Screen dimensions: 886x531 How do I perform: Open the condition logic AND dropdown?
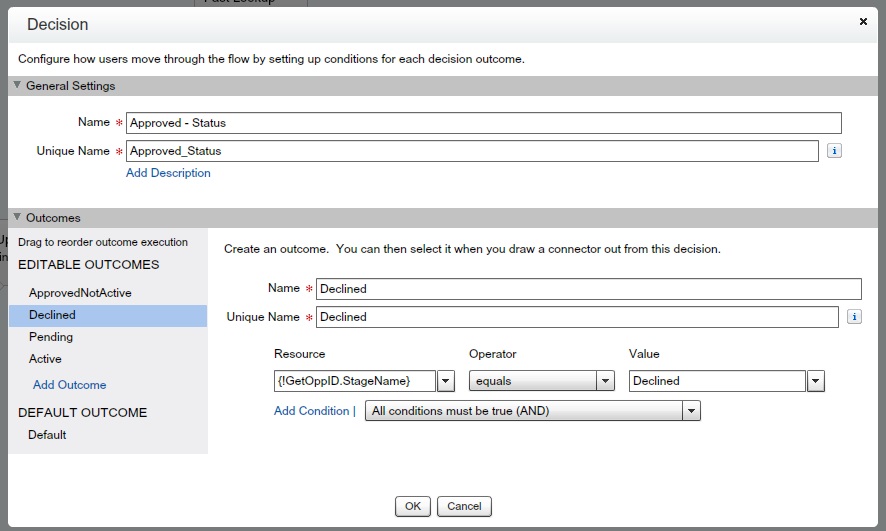point(690,411)
